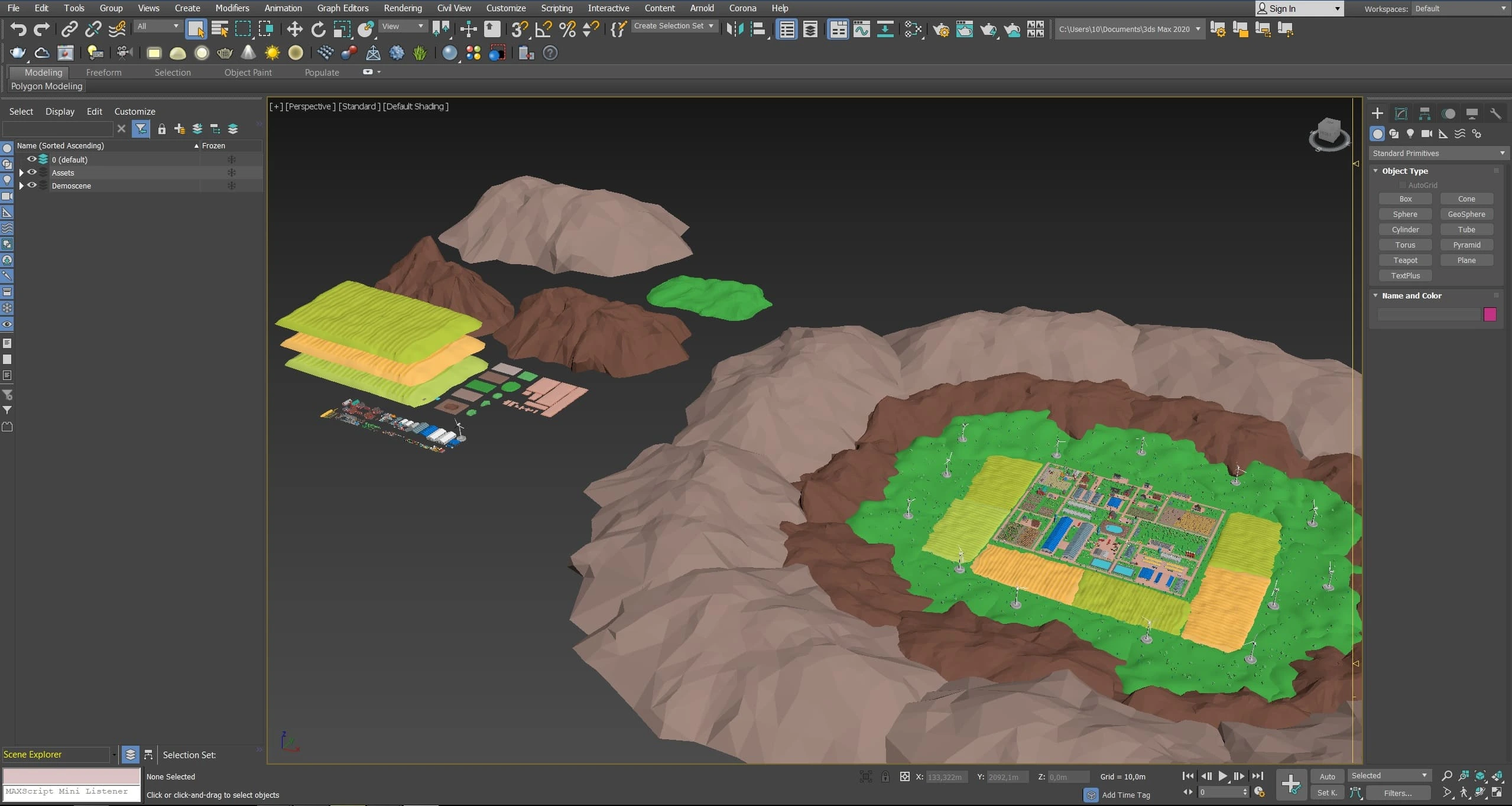Click the Teapot primitive toolbar icon
Screen dimensions: 1512x806
pyautogui.click(x=225, y=53)
